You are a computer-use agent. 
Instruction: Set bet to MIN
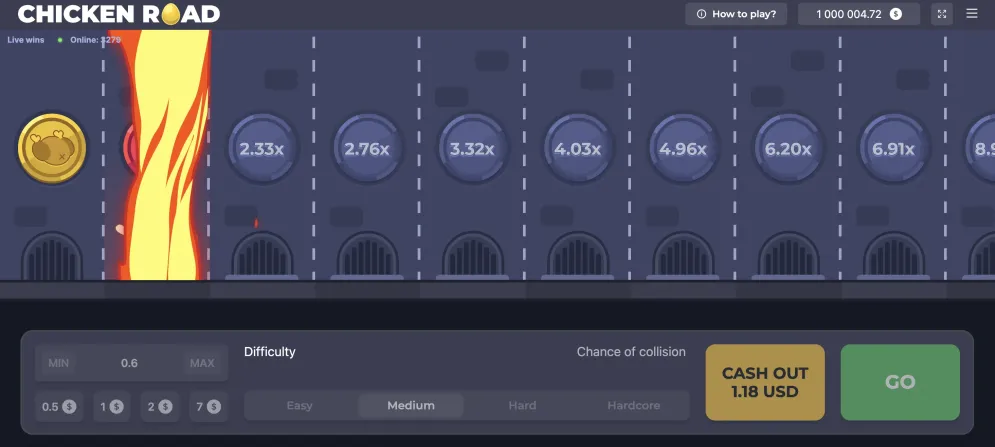[x=58, y=363]
